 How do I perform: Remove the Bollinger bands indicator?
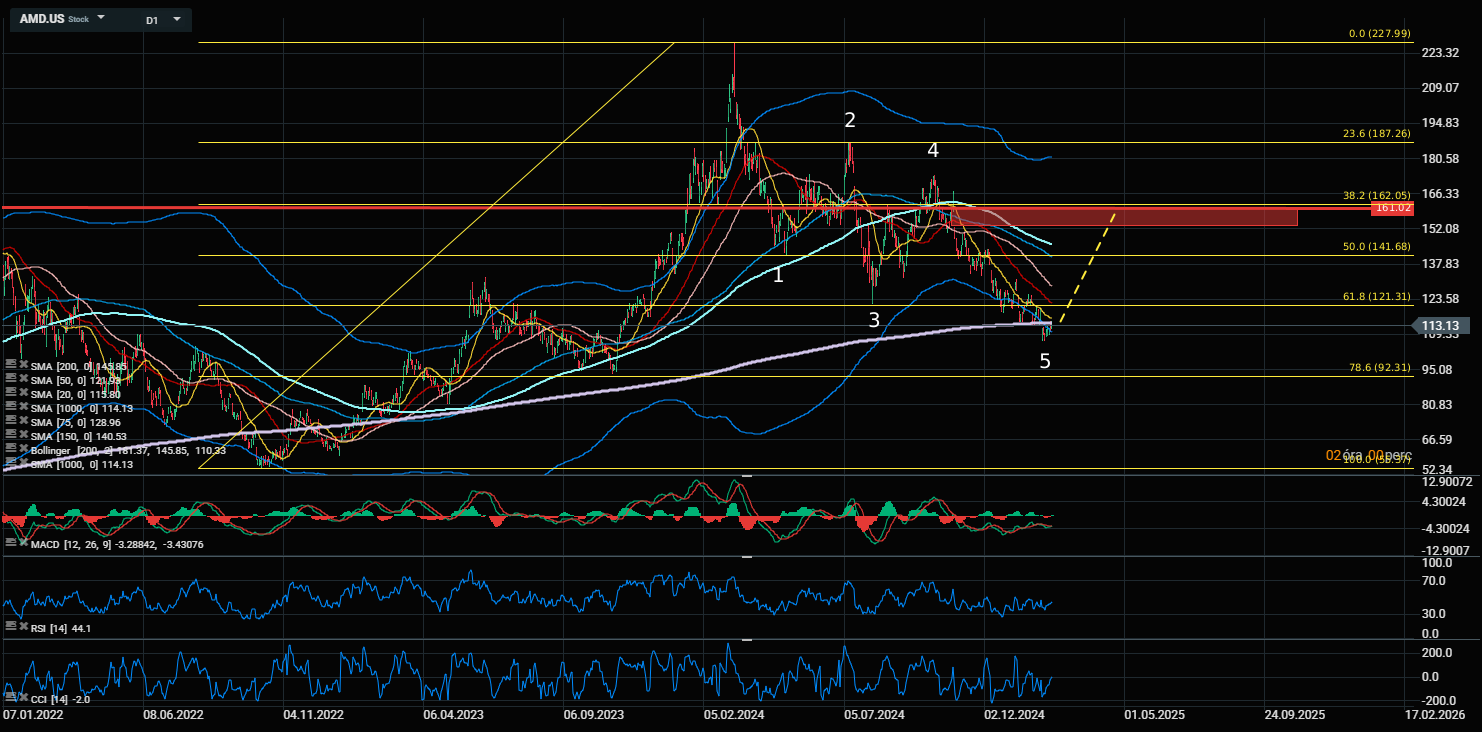22,451
